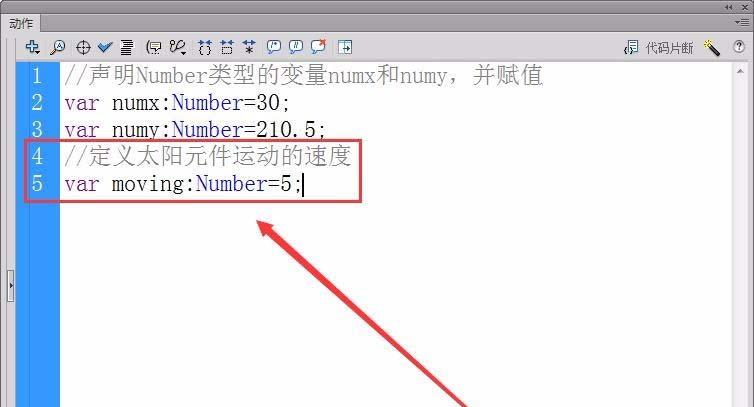Click the comment '//定义太阳元件运动的速度'

(207, 156)
